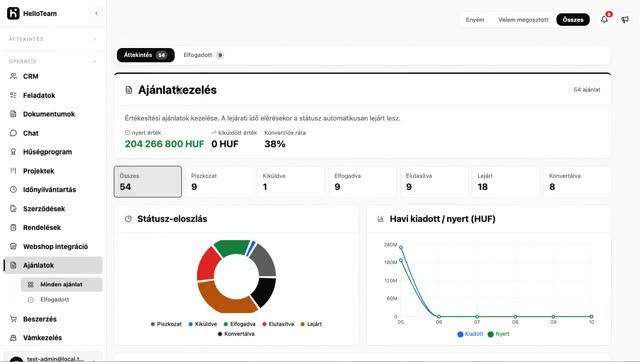Select the Konvertálva status card
Viewport: 640px width, 362px height.
coord(577,182)
